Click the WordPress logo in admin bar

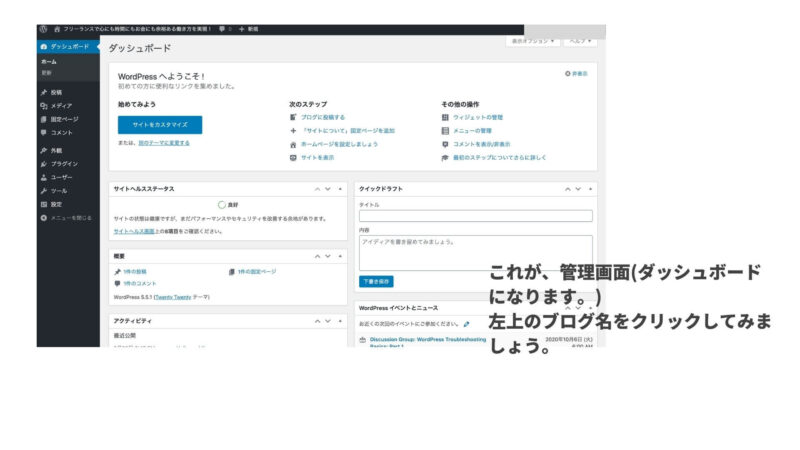43,29
